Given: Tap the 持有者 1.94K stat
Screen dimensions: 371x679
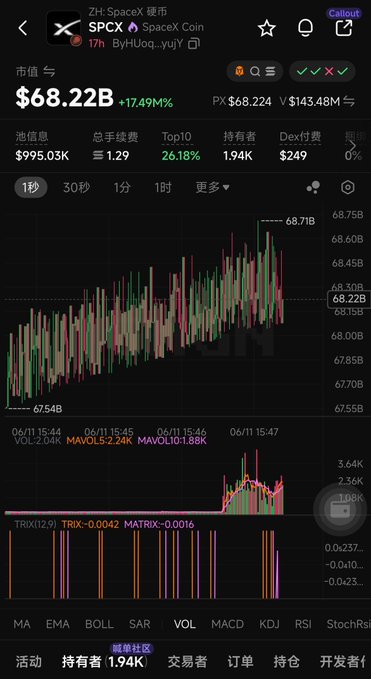Looking at the screenshot, I should tap(239, 146).
